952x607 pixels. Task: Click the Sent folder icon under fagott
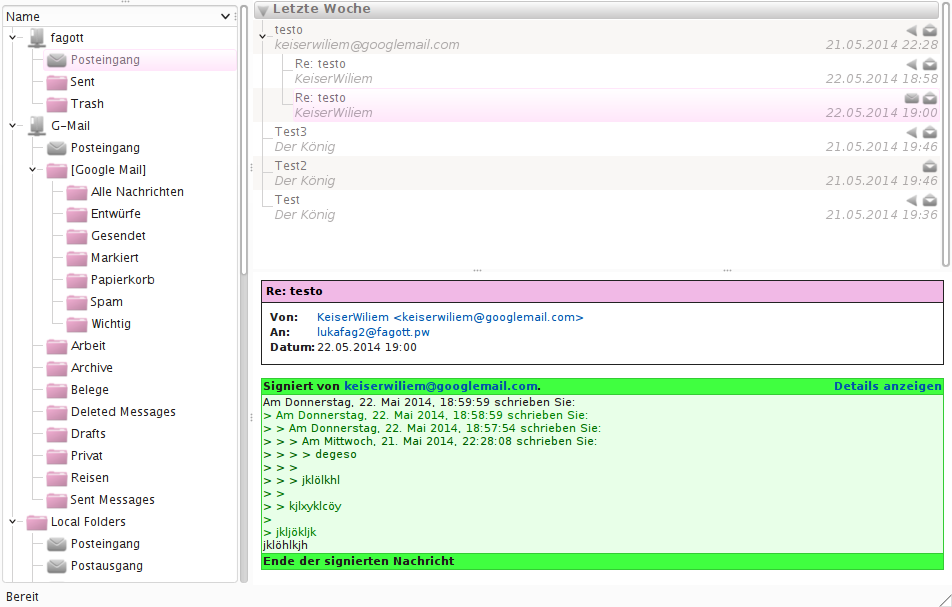coord(56,82)
